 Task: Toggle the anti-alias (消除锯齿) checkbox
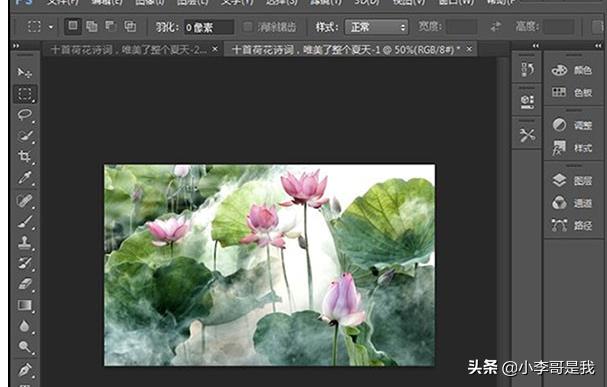coord(247,27)
